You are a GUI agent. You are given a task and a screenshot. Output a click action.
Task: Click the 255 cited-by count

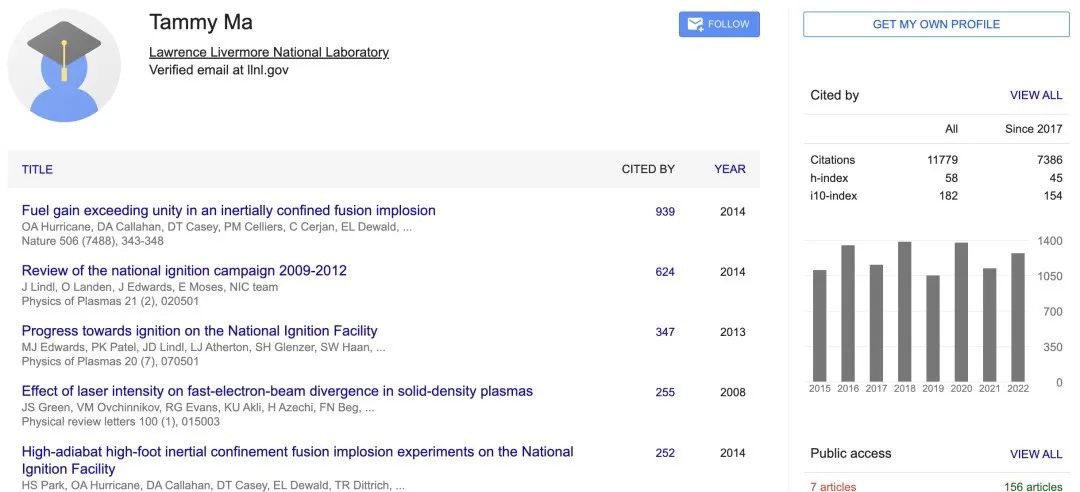(664, 393)
